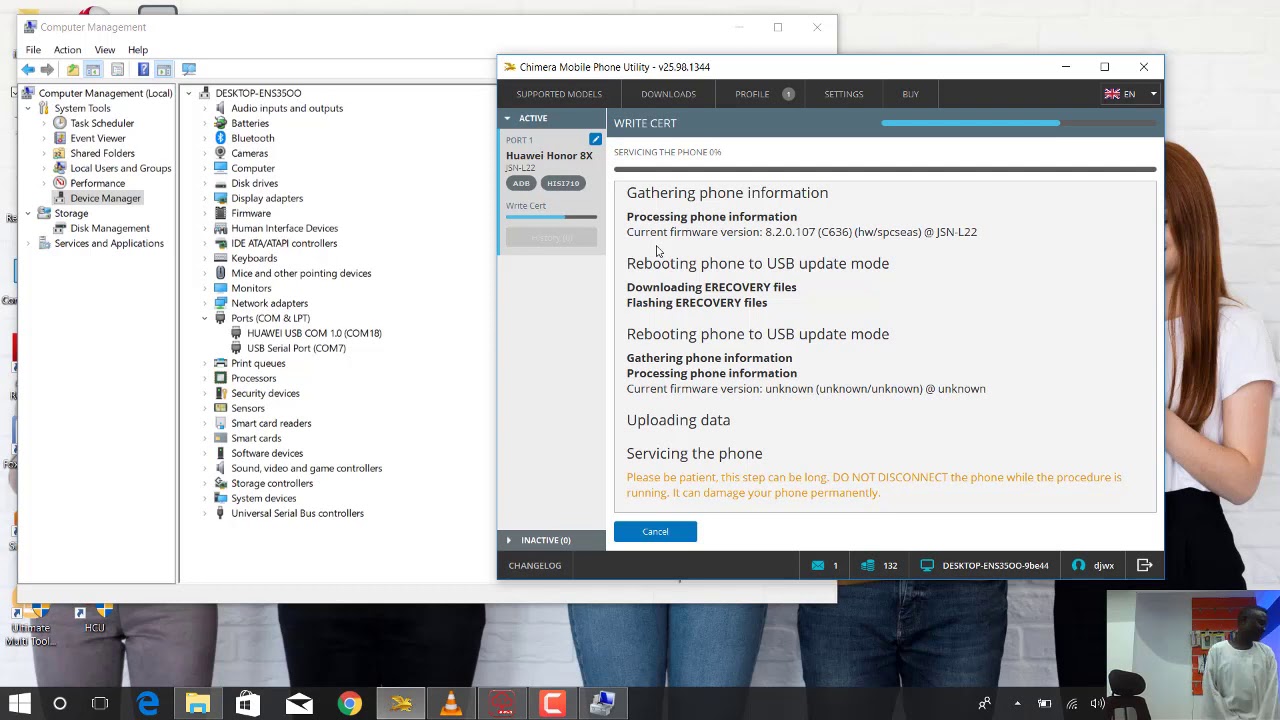The image size is (1280, 720).
Task: Click the ADB badge under Huawei Honor 8X
Action: tap(521, 183)
